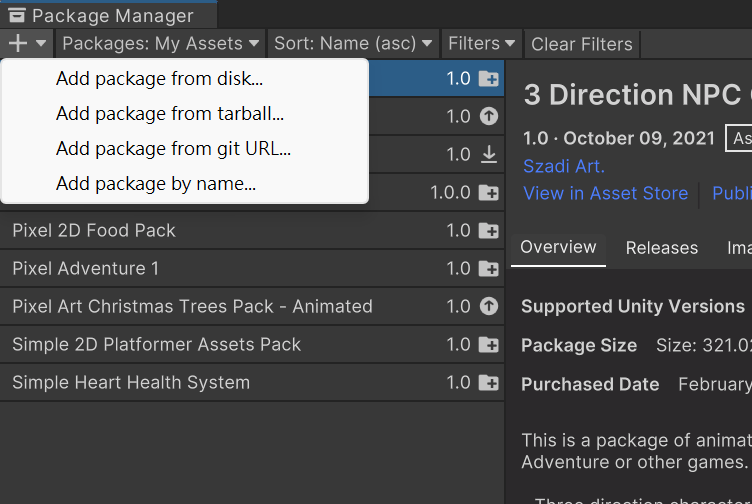
Task: Select Pixel Art Christmas Trees Pack - Animated
Action: point(252,306)
